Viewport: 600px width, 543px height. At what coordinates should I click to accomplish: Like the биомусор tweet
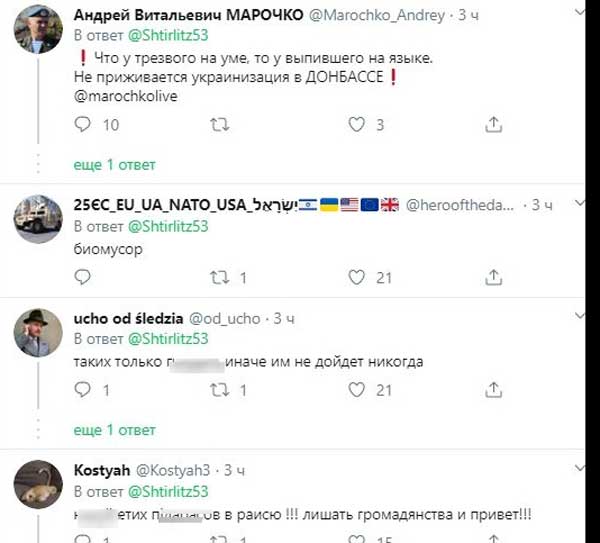[x=356, y=277]
